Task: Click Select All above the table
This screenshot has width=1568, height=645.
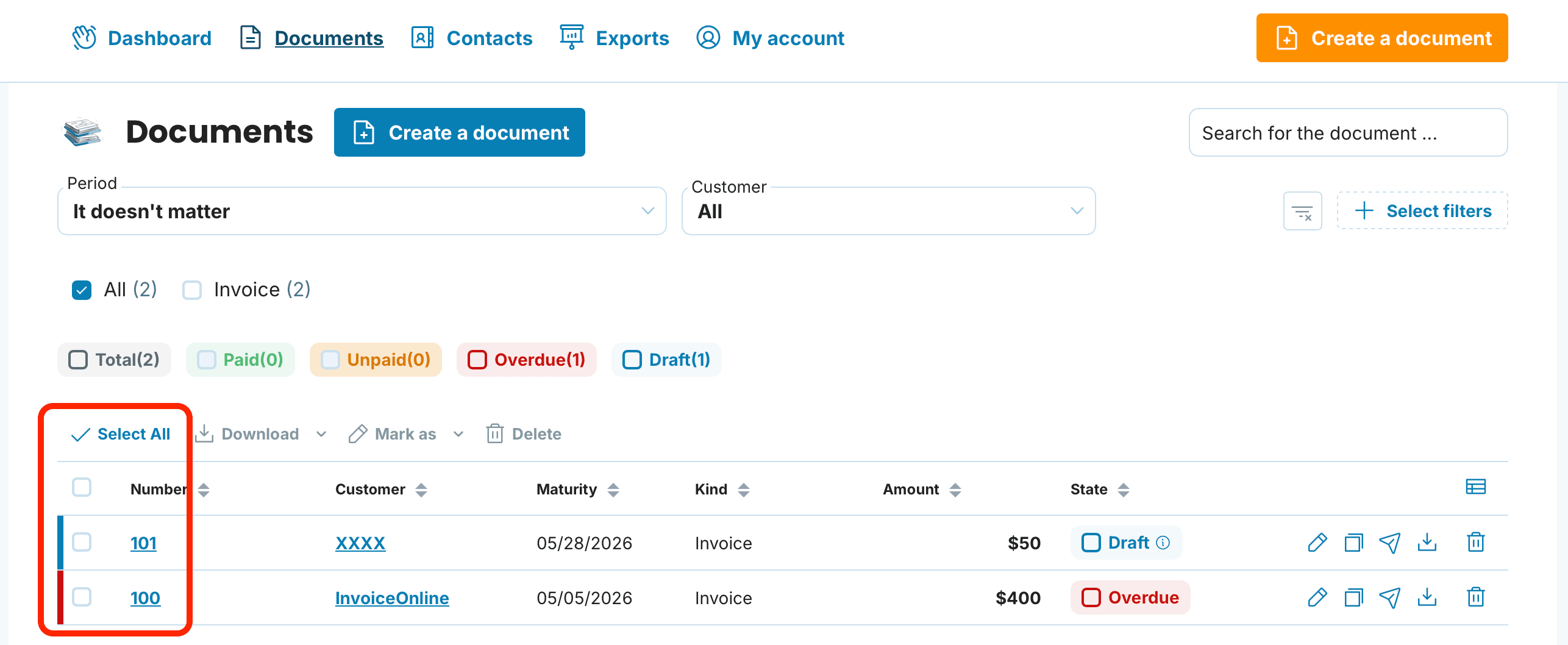Action: click(121, 434)
